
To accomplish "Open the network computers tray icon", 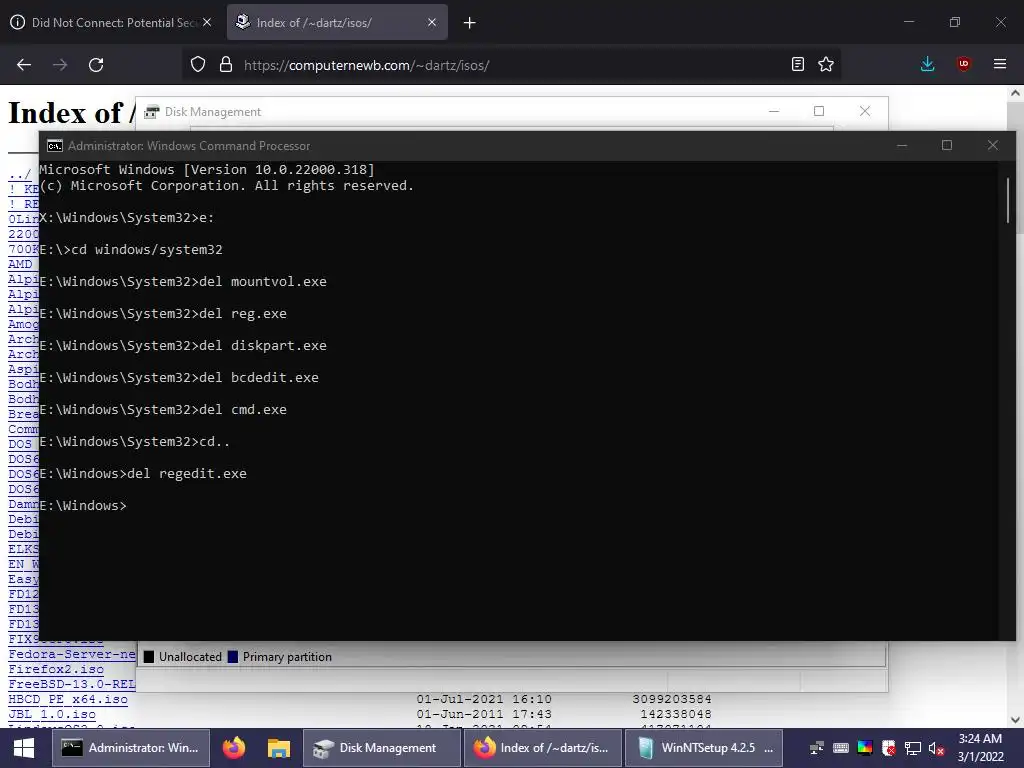I will [816, 748].
